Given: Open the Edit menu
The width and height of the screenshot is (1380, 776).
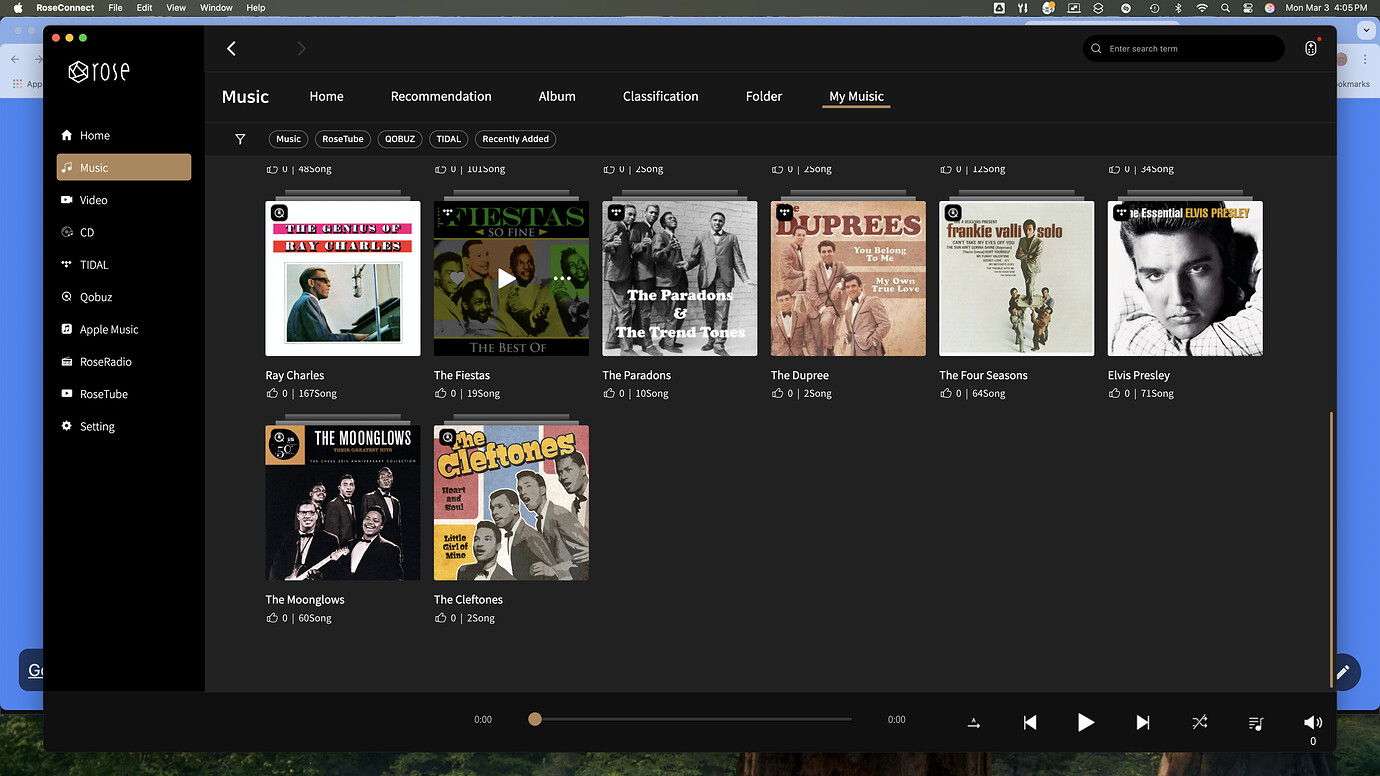Looking at the screenshot, I should tap(145, 7).
